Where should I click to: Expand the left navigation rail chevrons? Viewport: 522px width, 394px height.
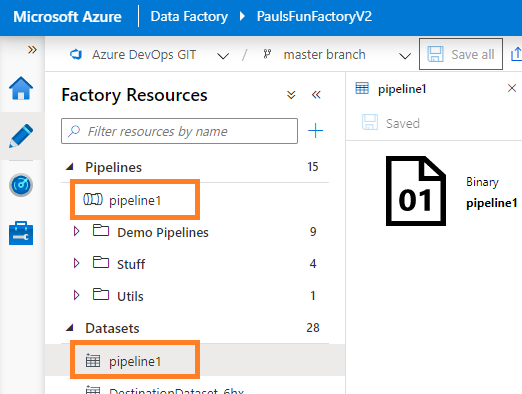point(32,50)
